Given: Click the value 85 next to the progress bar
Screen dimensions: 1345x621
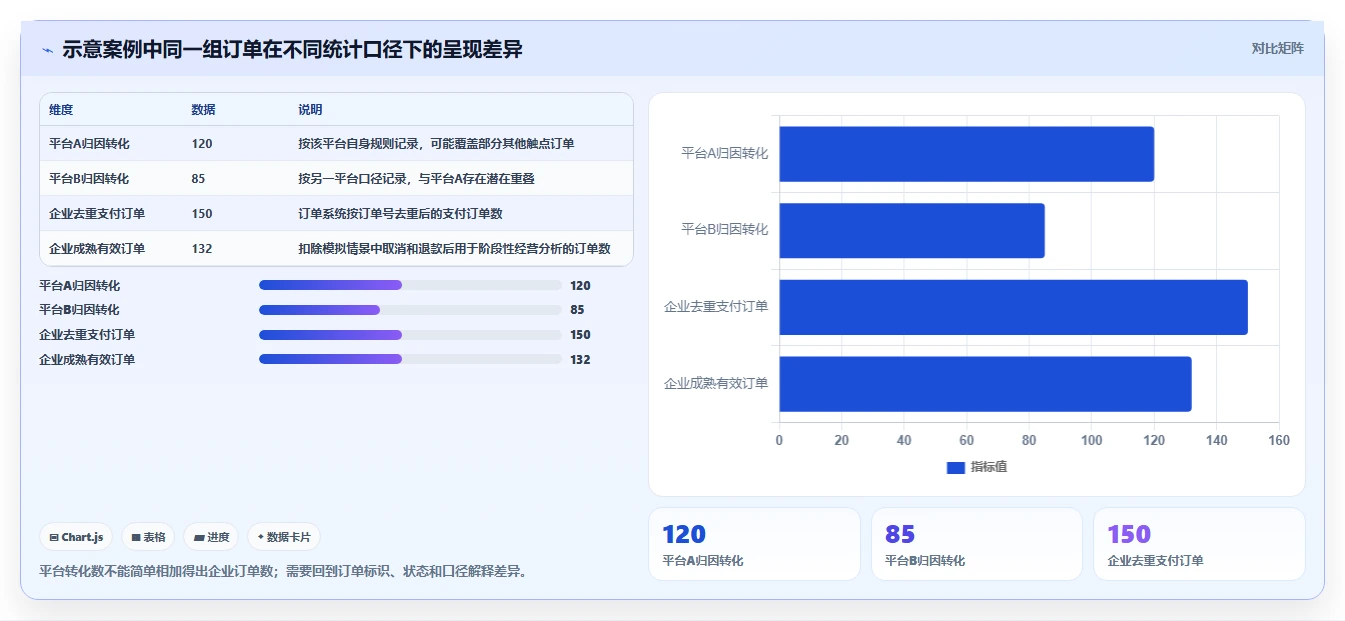Looking at the screenshot, I should coord(577,310).
